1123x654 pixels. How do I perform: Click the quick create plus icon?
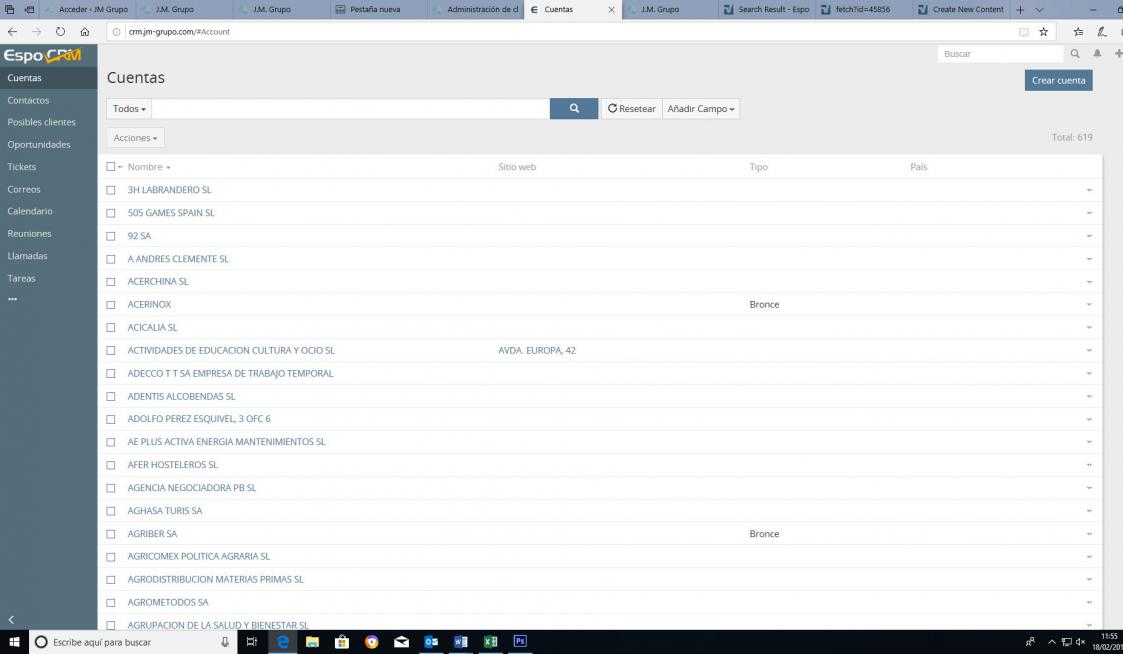click(x=1118, y=54)
